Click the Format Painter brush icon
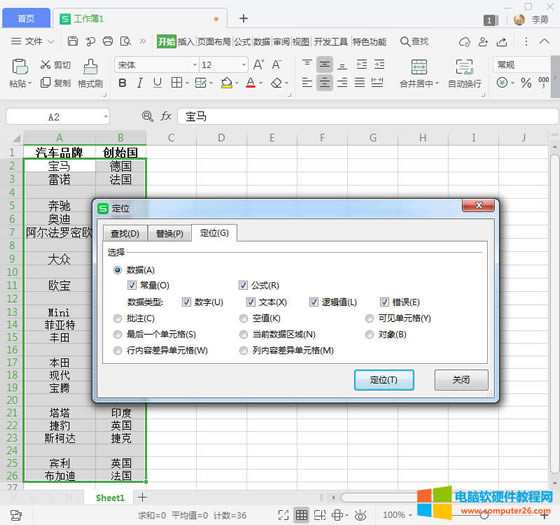This screenshot has height=525, width=560. (90, 67)
